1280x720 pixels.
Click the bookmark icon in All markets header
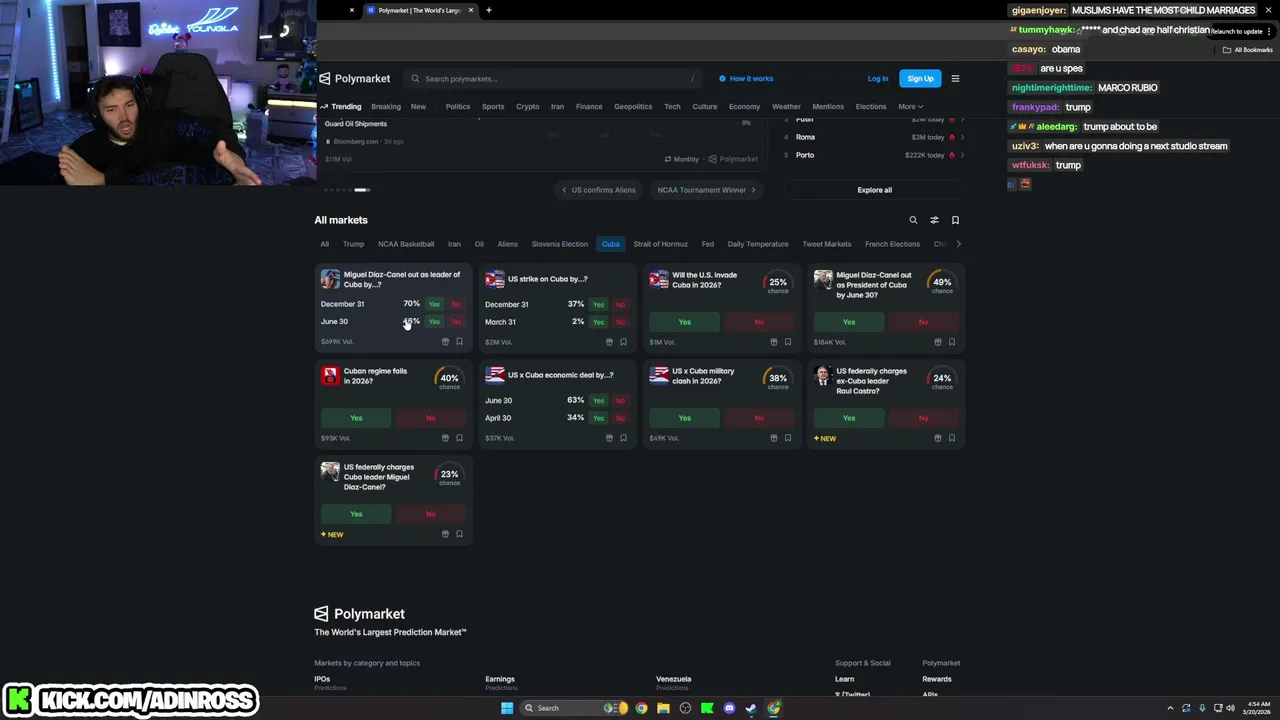pyautogui.click(x=955, y=220)
